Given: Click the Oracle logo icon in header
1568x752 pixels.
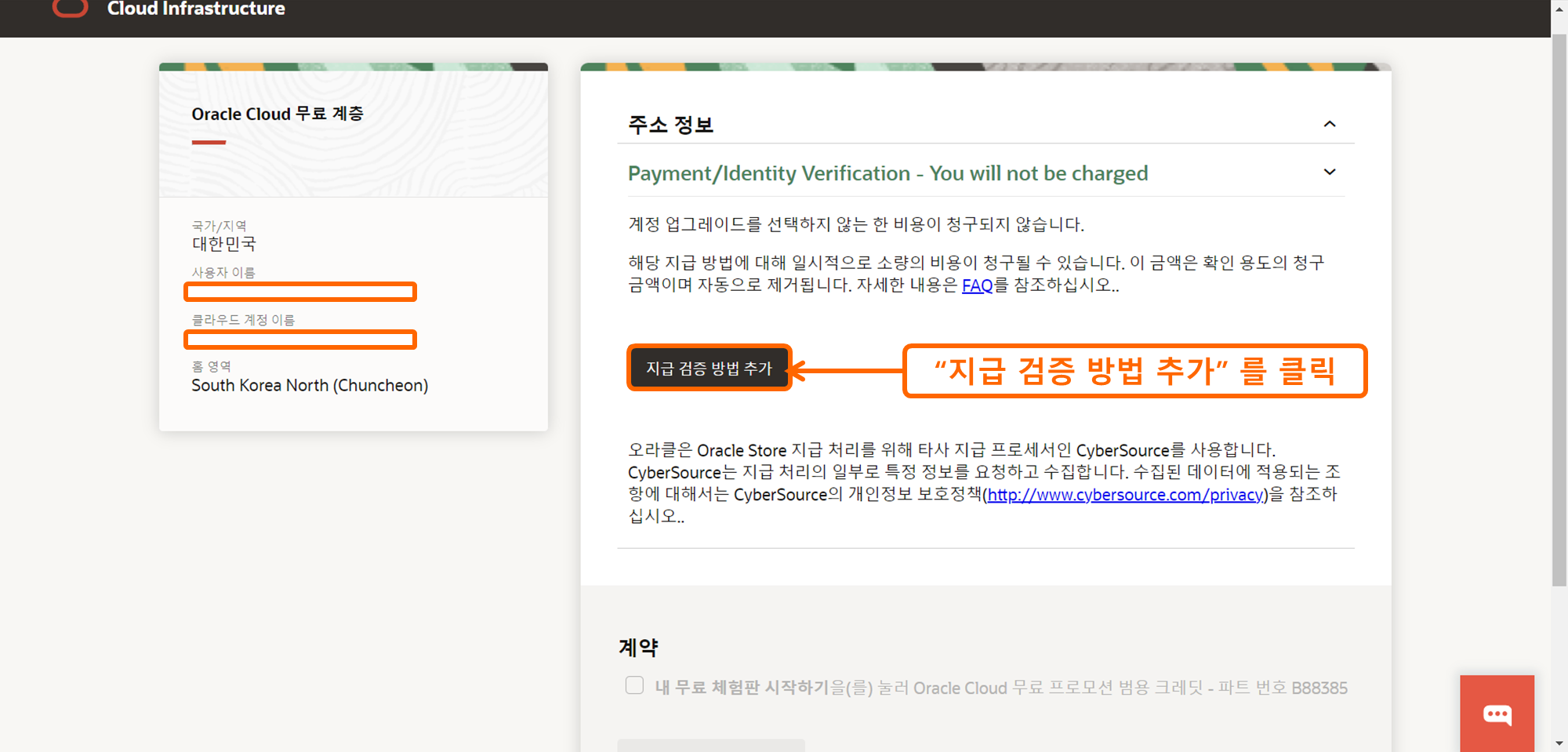Looking at the screenshot, I should [x=70, y=8].
